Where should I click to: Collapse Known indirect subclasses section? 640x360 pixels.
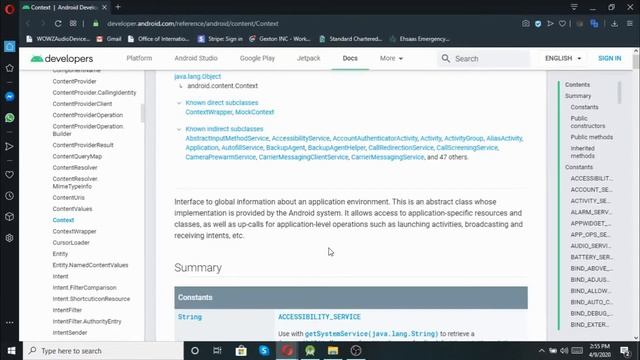pos(179,129)
